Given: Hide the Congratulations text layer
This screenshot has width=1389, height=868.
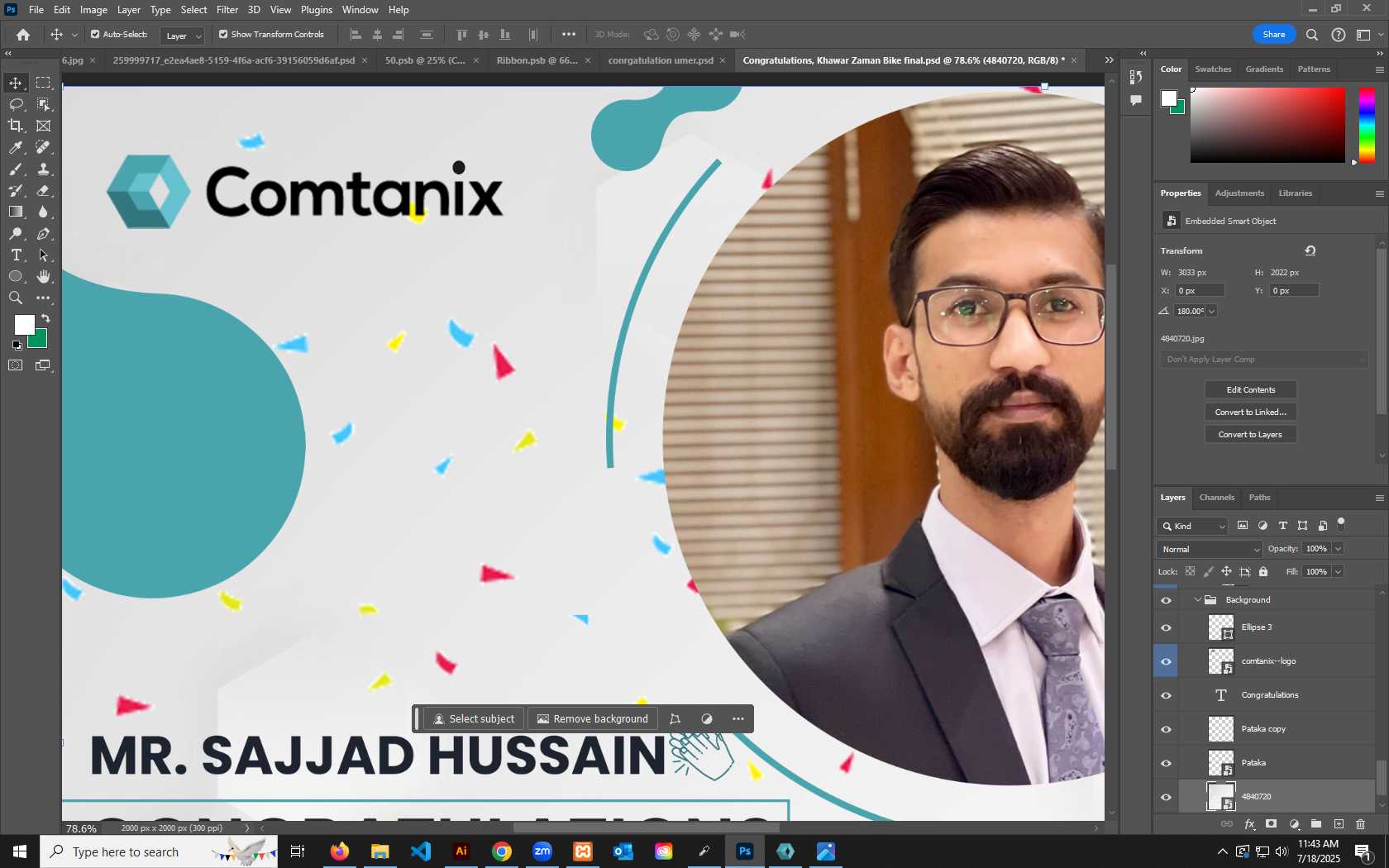Looking at the screenshot, I should tap(1166, 695).
